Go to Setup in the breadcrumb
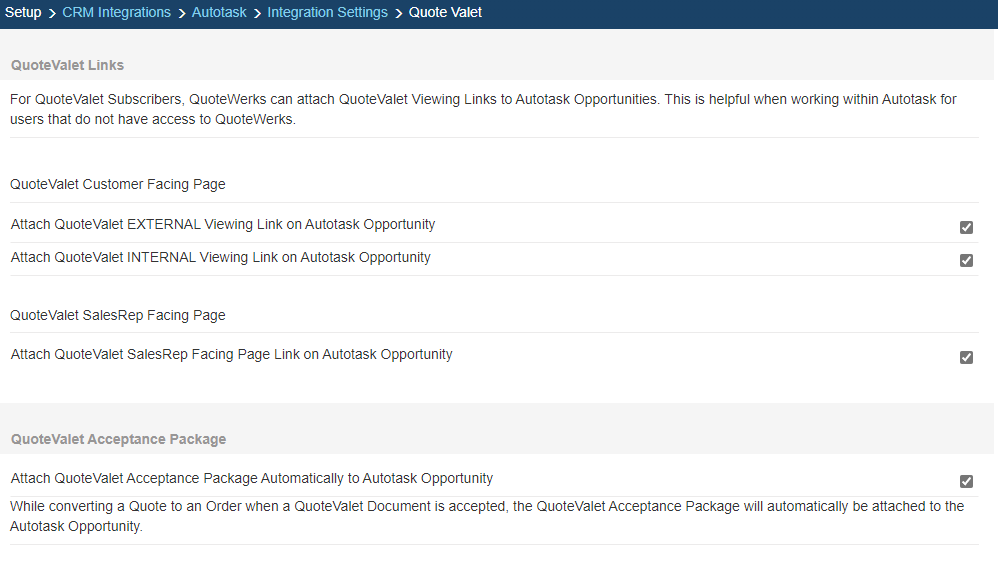998x562 pixels. click(x=24, y=13)
